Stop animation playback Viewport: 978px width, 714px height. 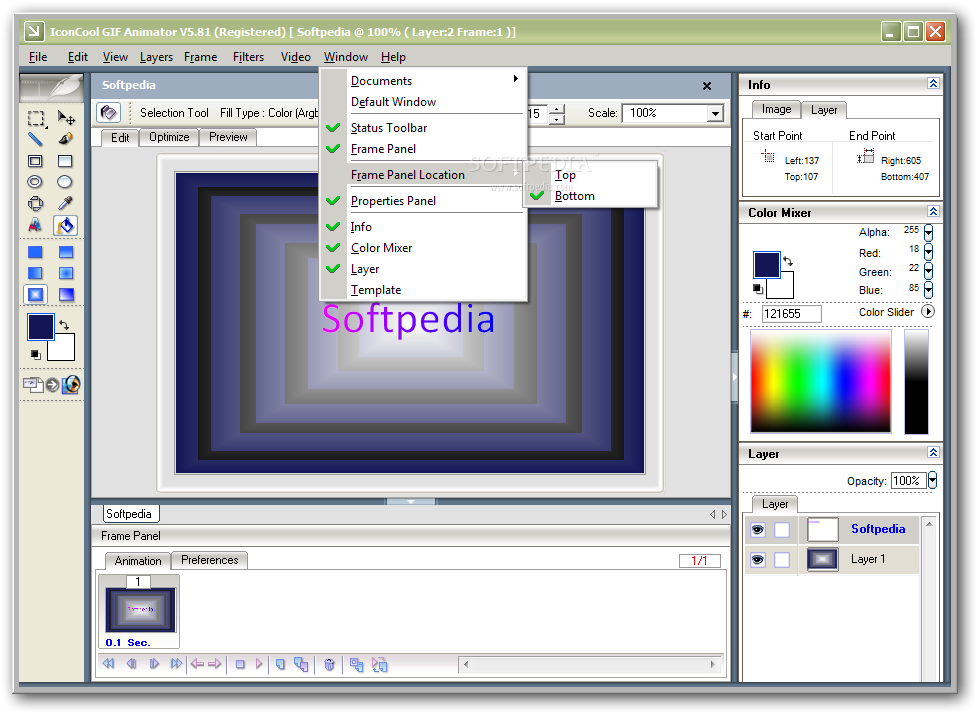[x=240, y=664]
